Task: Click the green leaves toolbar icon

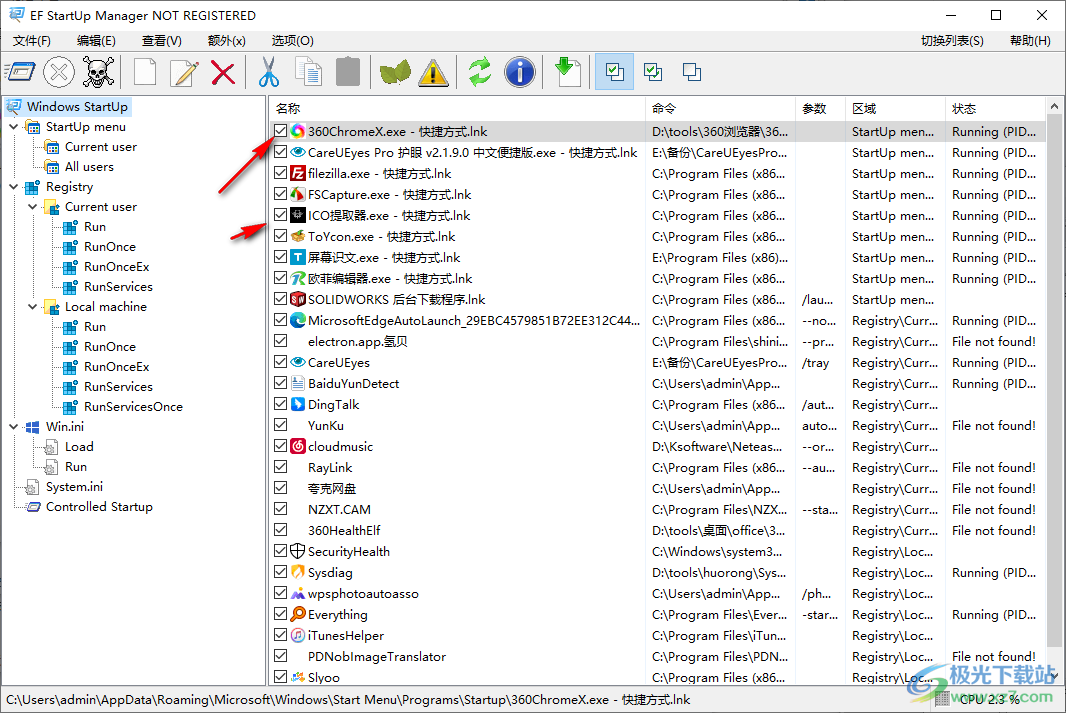Action: click(x=395, y=72)
